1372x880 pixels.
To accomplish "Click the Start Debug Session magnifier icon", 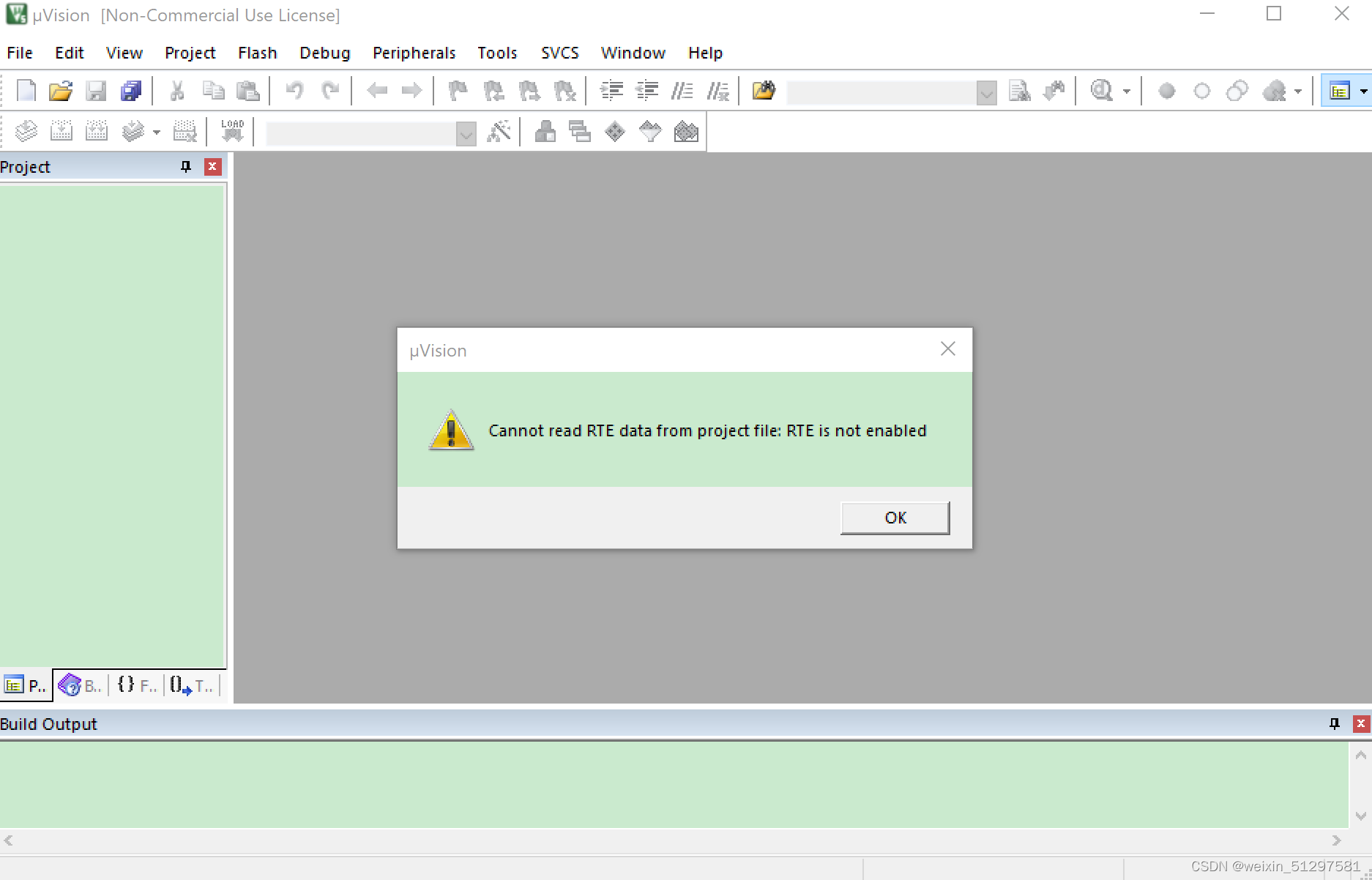I will (1102, 91).
